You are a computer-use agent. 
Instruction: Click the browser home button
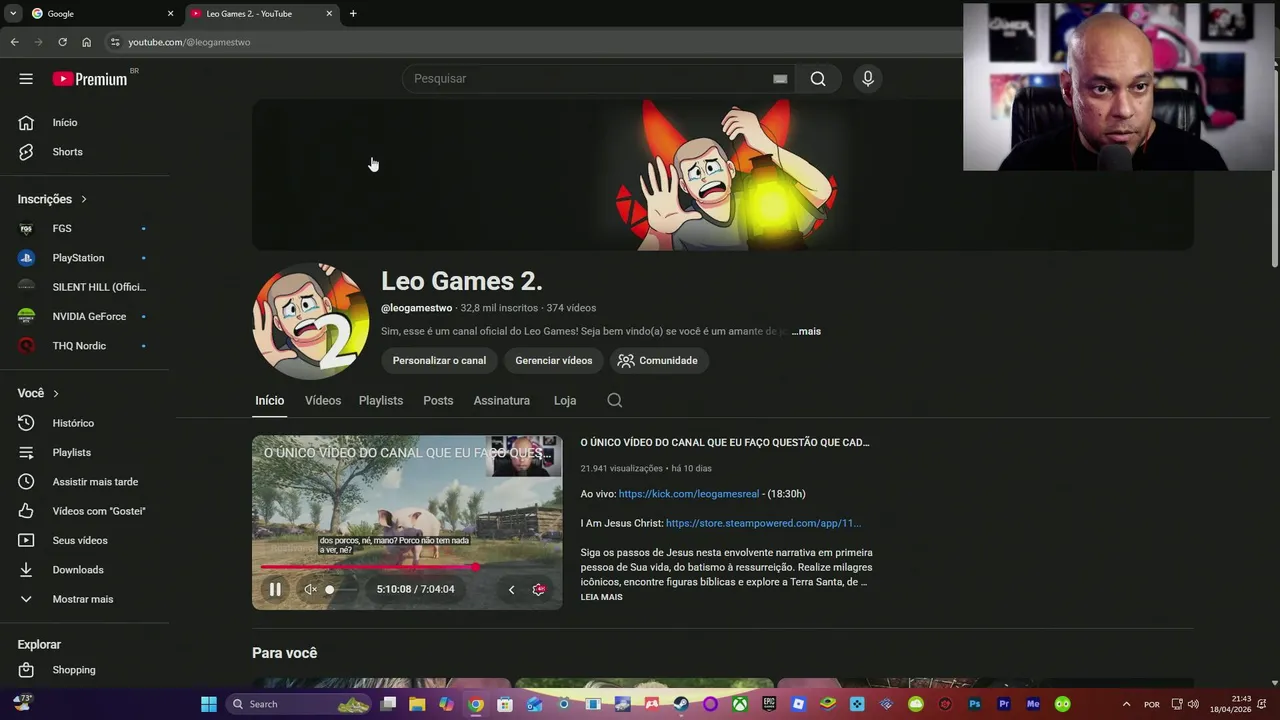coord(86,42)
